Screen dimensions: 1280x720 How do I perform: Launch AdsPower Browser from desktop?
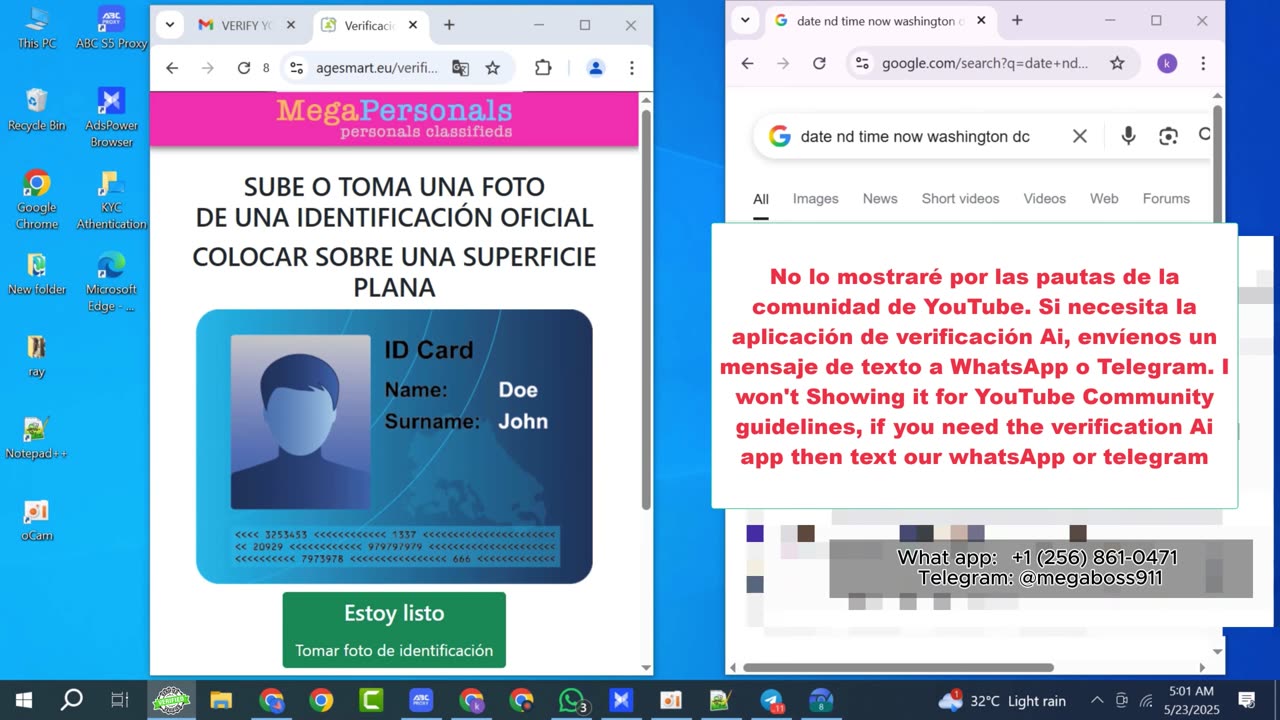click(111, 117)
